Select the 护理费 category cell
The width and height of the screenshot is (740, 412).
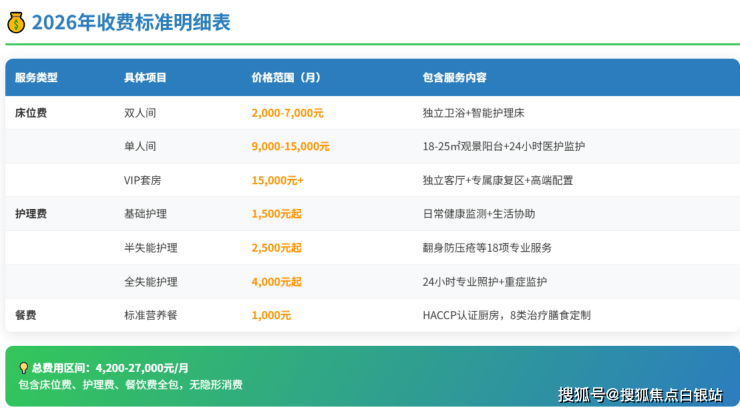(x=31, y=214)
